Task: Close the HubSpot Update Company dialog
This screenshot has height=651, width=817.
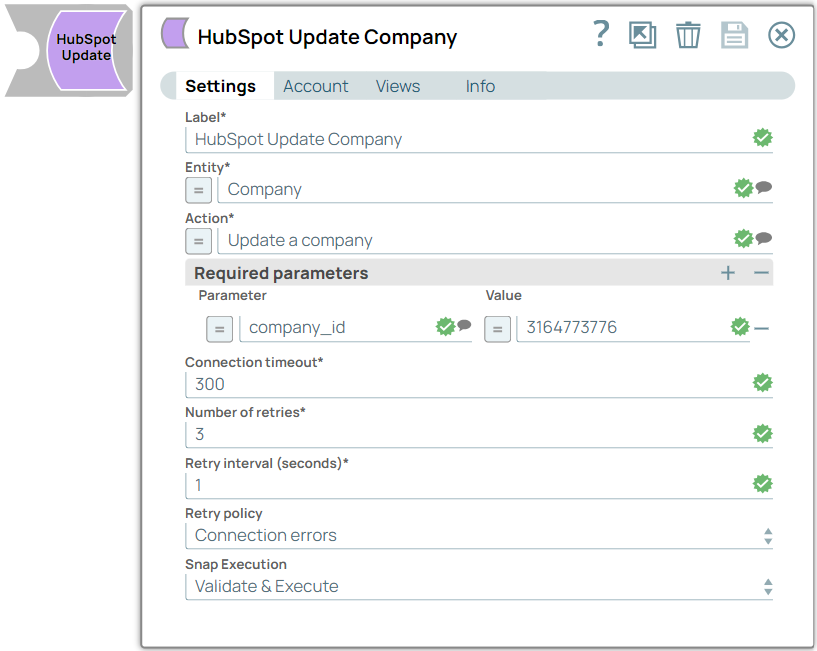Action: (x=781, y=35)
